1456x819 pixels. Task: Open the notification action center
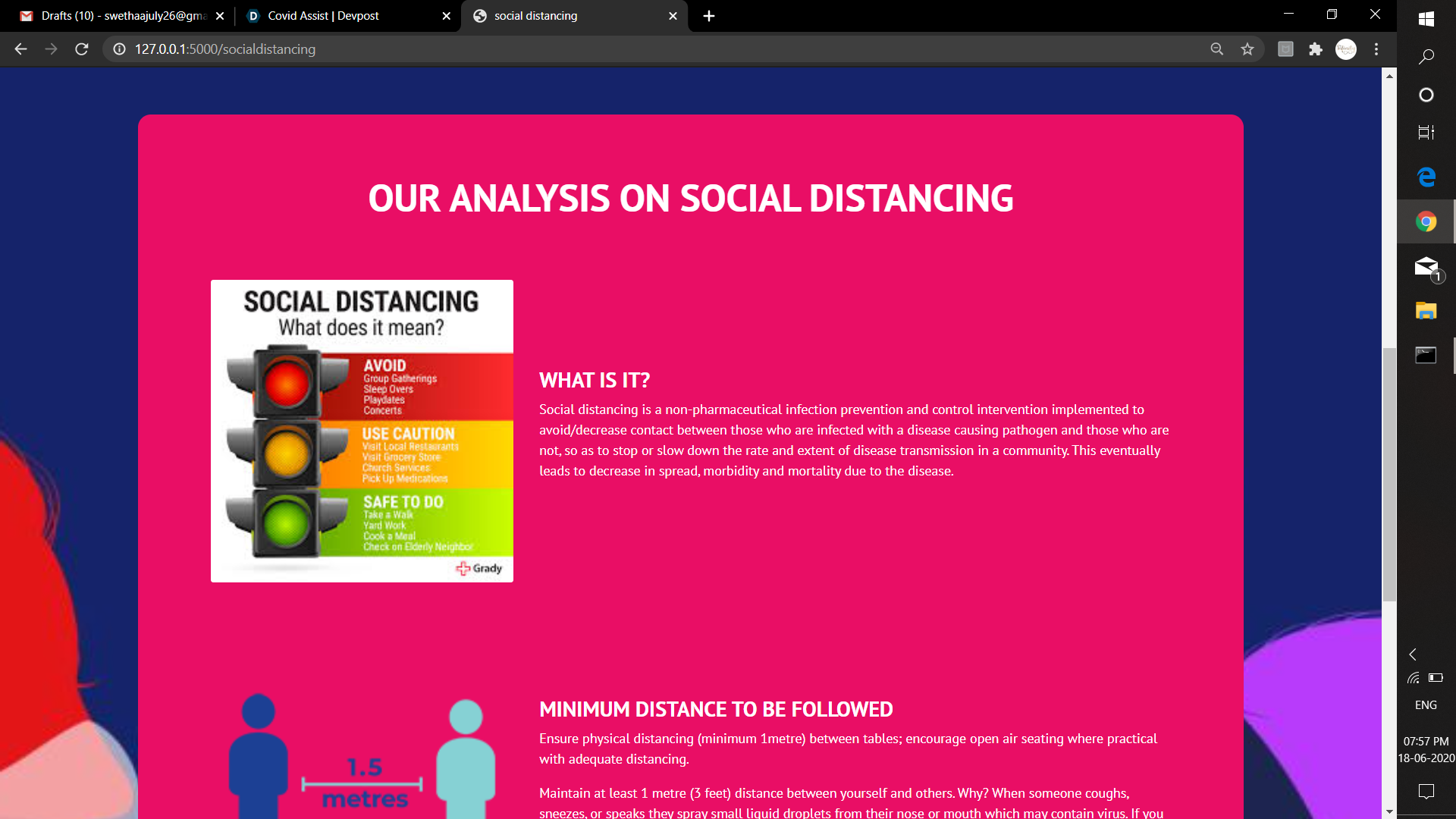click(1426, 792)
